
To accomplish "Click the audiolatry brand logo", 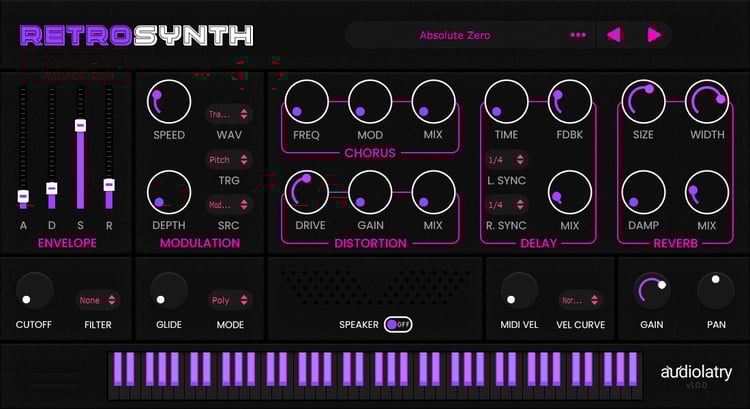I will click(x=696, y=372).
